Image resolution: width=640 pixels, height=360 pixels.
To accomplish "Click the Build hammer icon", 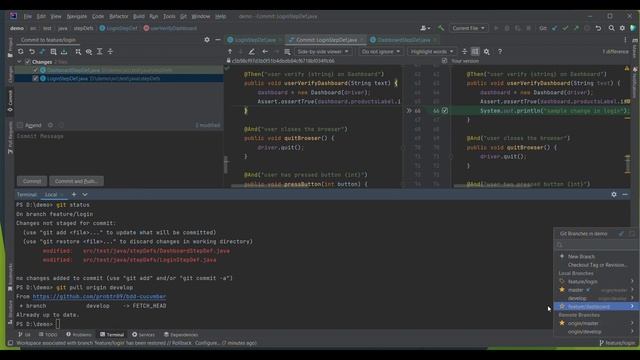I will (441, 28).
